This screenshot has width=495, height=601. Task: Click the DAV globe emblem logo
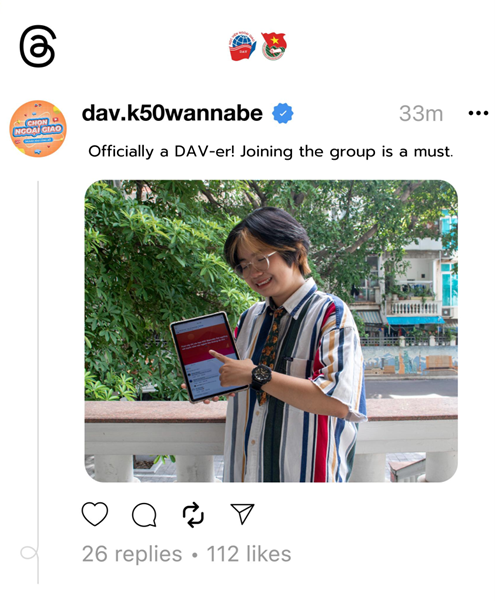[x=243, y=46]
